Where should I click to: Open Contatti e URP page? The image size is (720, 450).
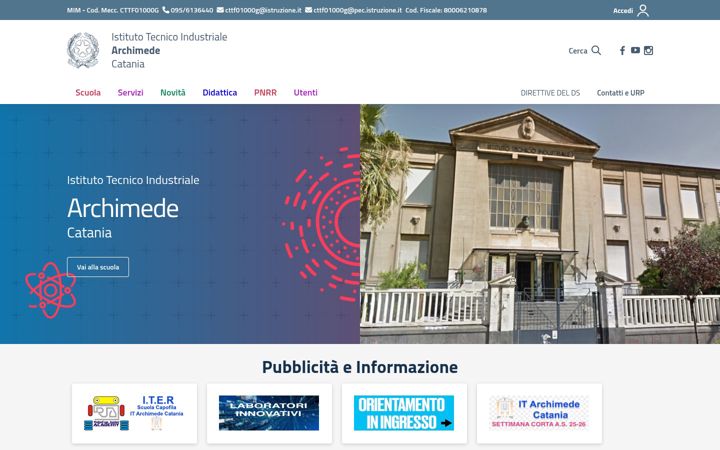[620, 93]
